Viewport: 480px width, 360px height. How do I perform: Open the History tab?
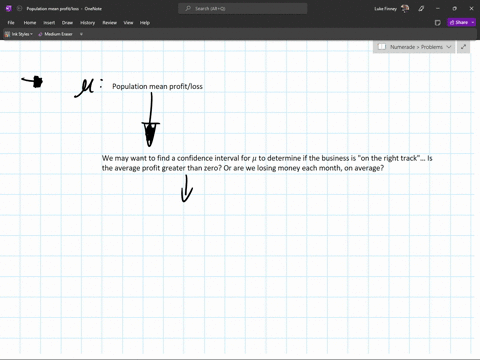(x=88, y=23)
